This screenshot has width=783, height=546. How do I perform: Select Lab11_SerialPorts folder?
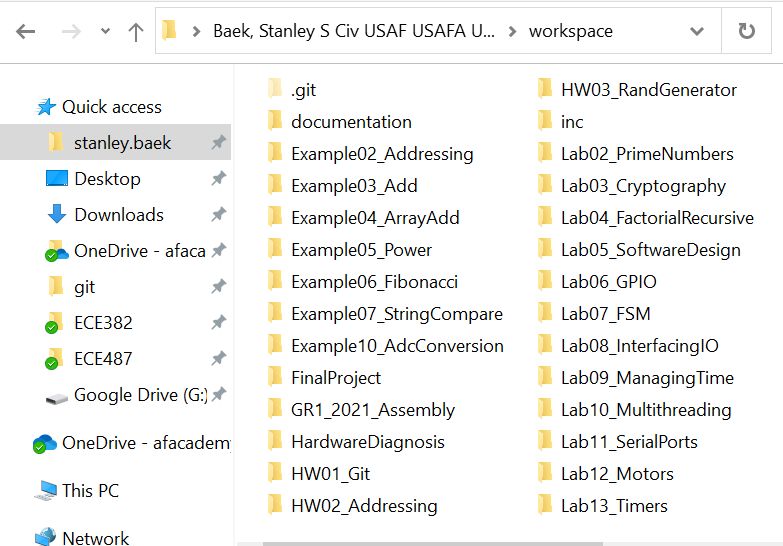(x=618, y=442)
